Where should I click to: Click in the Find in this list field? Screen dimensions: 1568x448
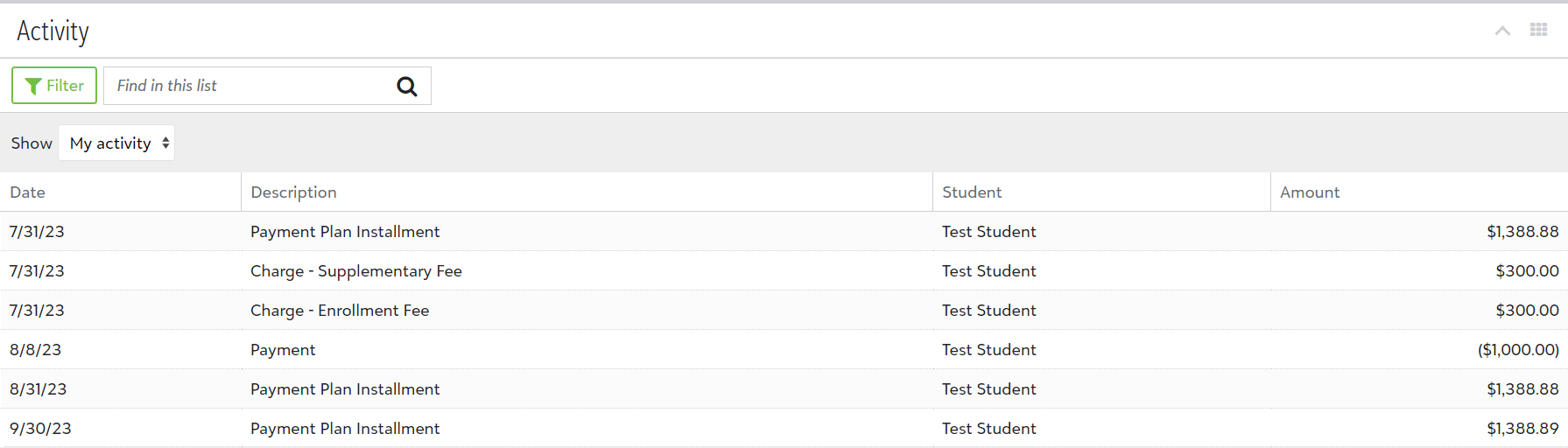(250, 86)
